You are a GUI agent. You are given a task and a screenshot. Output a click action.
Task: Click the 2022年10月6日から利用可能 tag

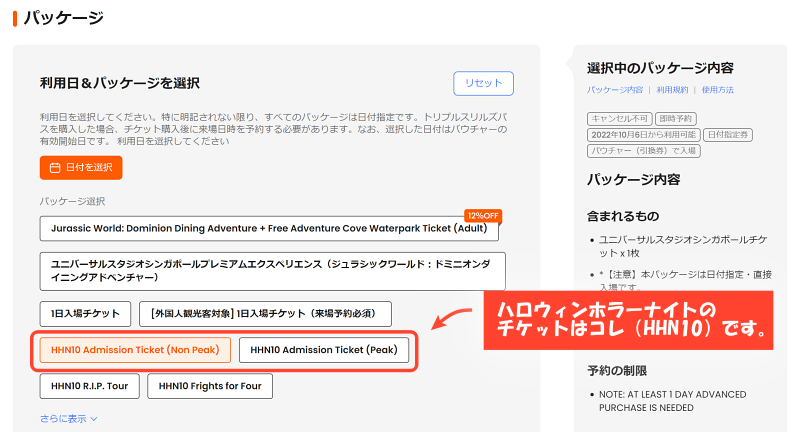(x=643, y=135)
